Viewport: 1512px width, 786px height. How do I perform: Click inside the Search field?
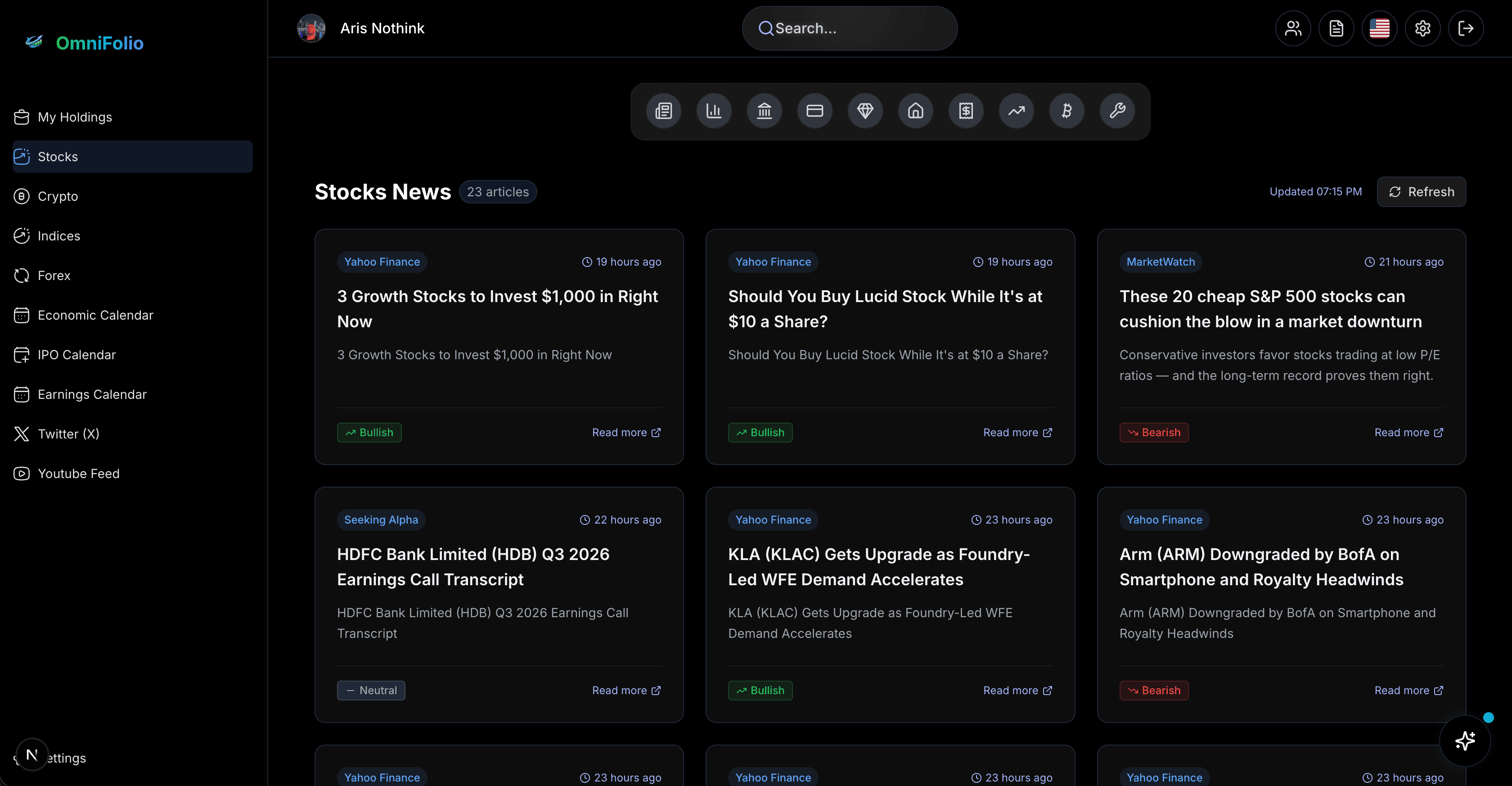[x=849, y=27]
